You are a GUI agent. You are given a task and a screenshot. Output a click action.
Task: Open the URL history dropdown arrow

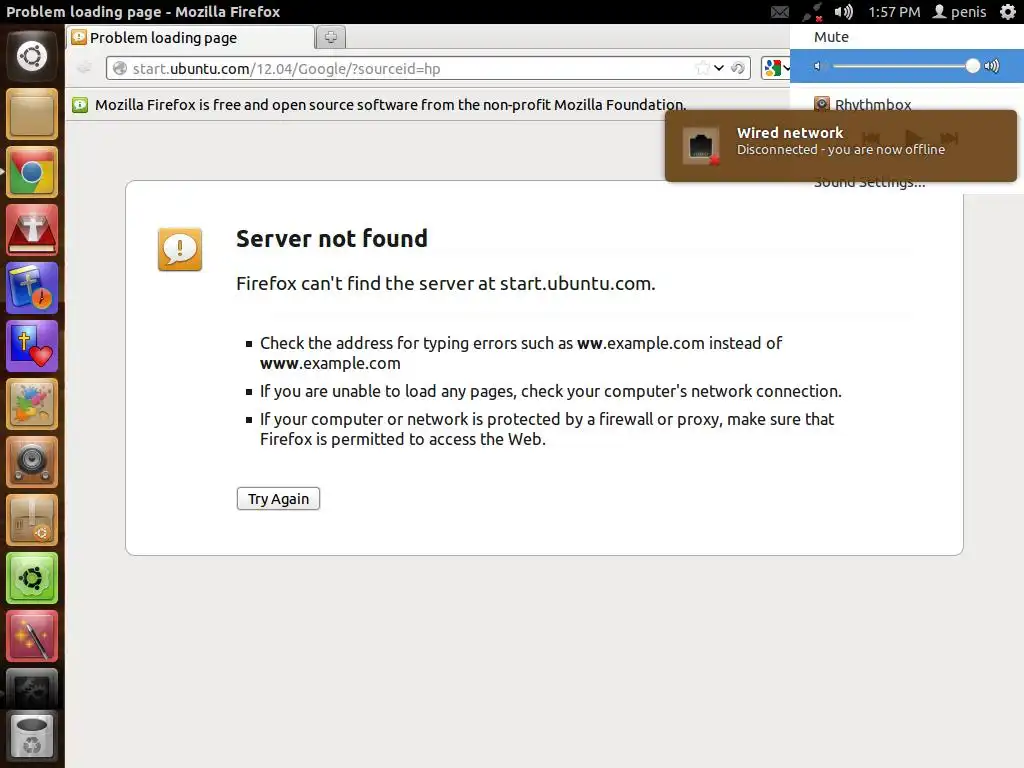pyautogui.click(x=719, y=68)
